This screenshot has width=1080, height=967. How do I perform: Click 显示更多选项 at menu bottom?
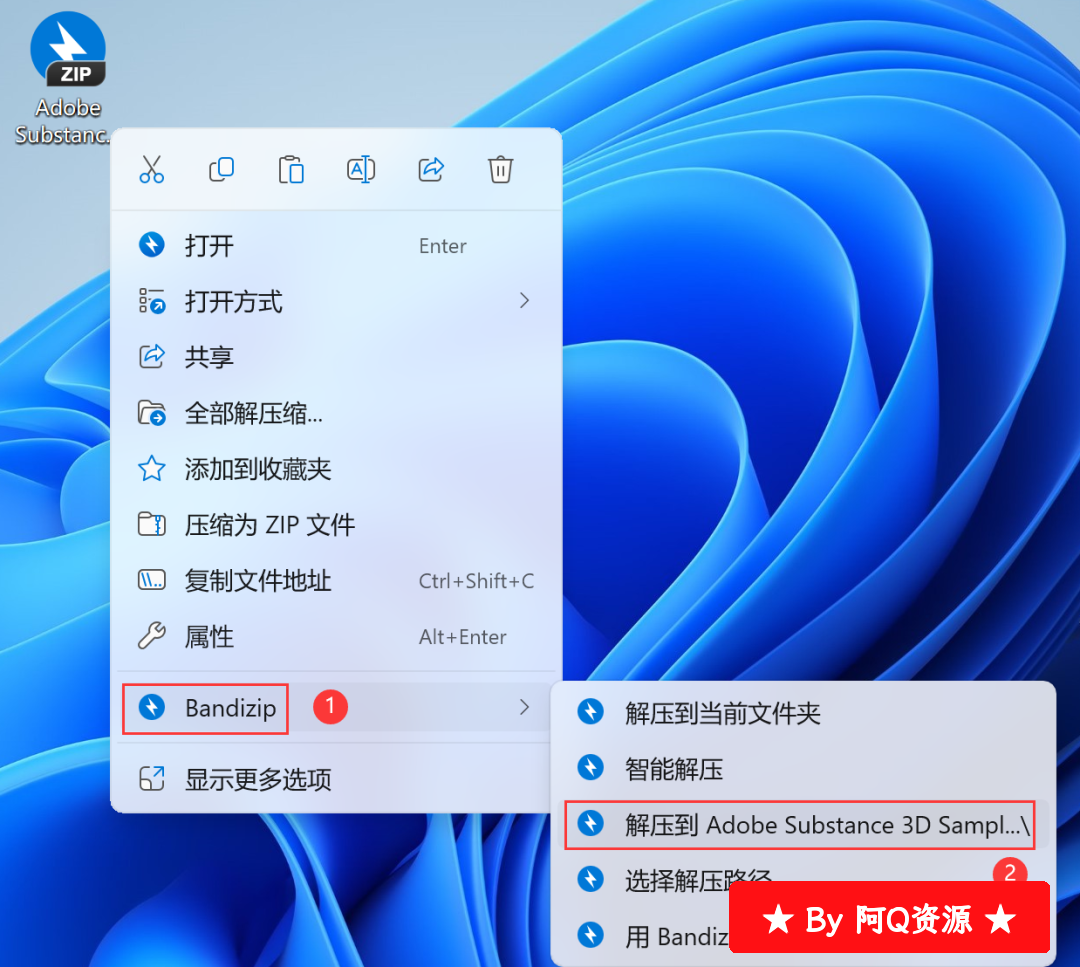pos(257,780)
